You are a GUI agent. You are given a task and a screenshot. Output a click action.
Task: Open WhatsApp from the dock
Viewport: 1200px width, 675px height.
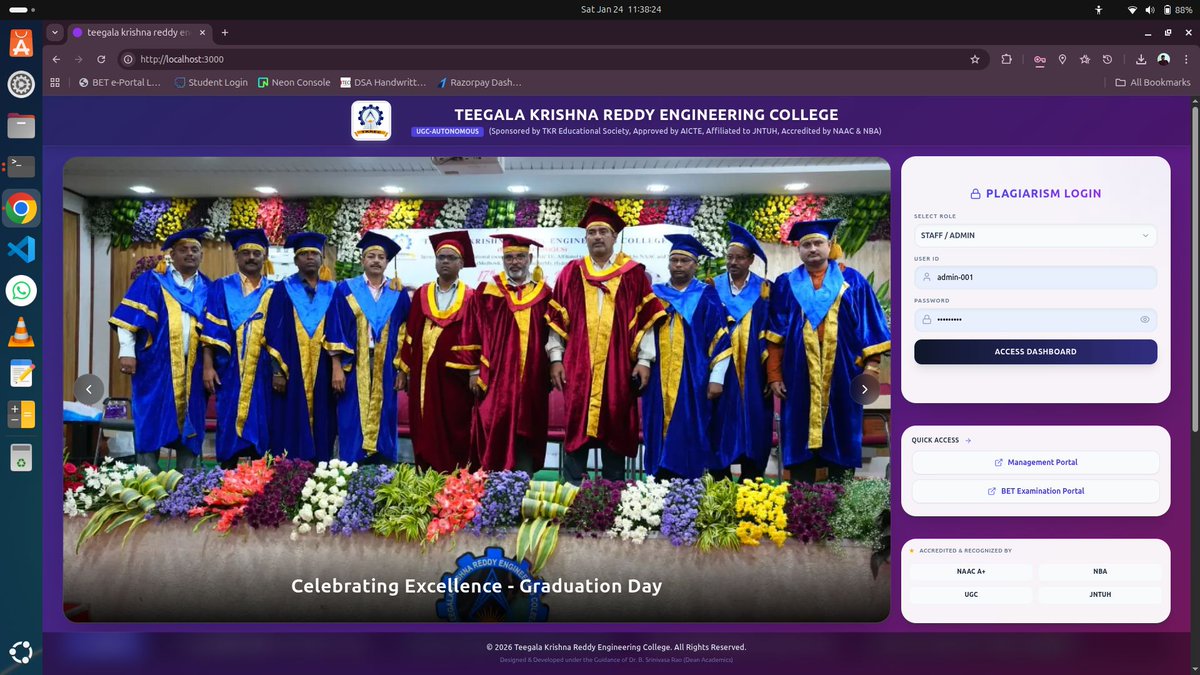pyautogui.click(x=21, y=291)
